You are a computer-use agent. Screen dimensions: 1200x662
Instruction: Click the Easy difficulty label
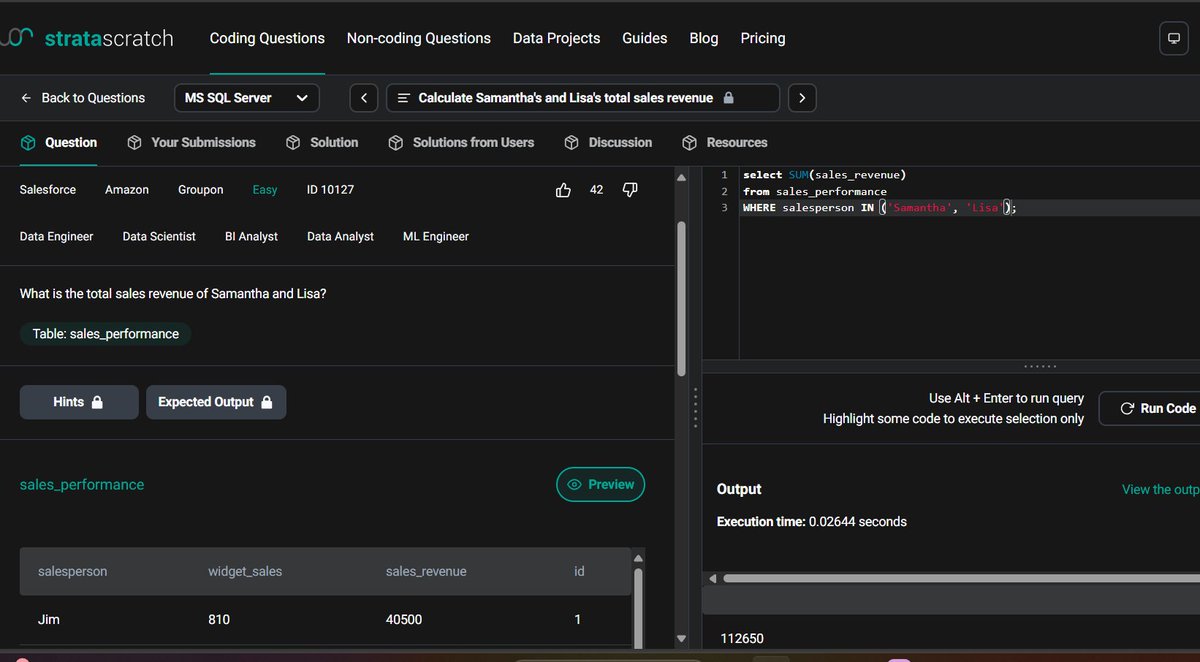pyautogui.click(x=265, y=190)
